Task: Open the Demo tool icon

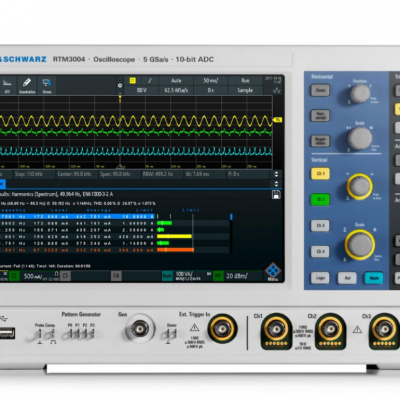Action: coord(47,85)
